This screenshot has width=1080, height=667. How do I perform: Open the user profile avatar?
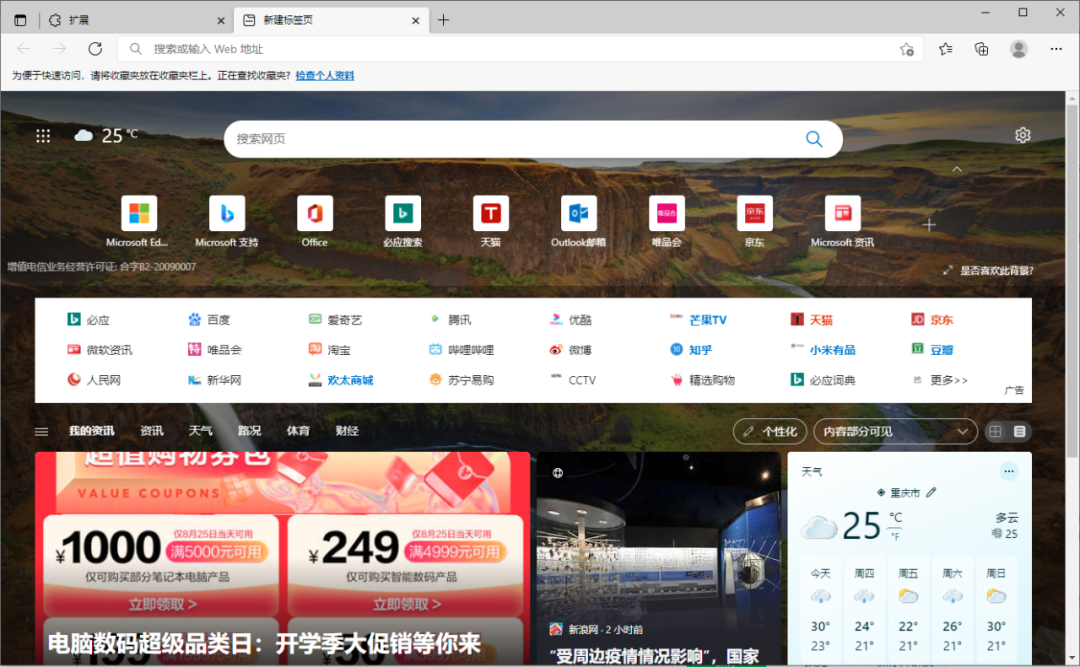pos(1019,49)
